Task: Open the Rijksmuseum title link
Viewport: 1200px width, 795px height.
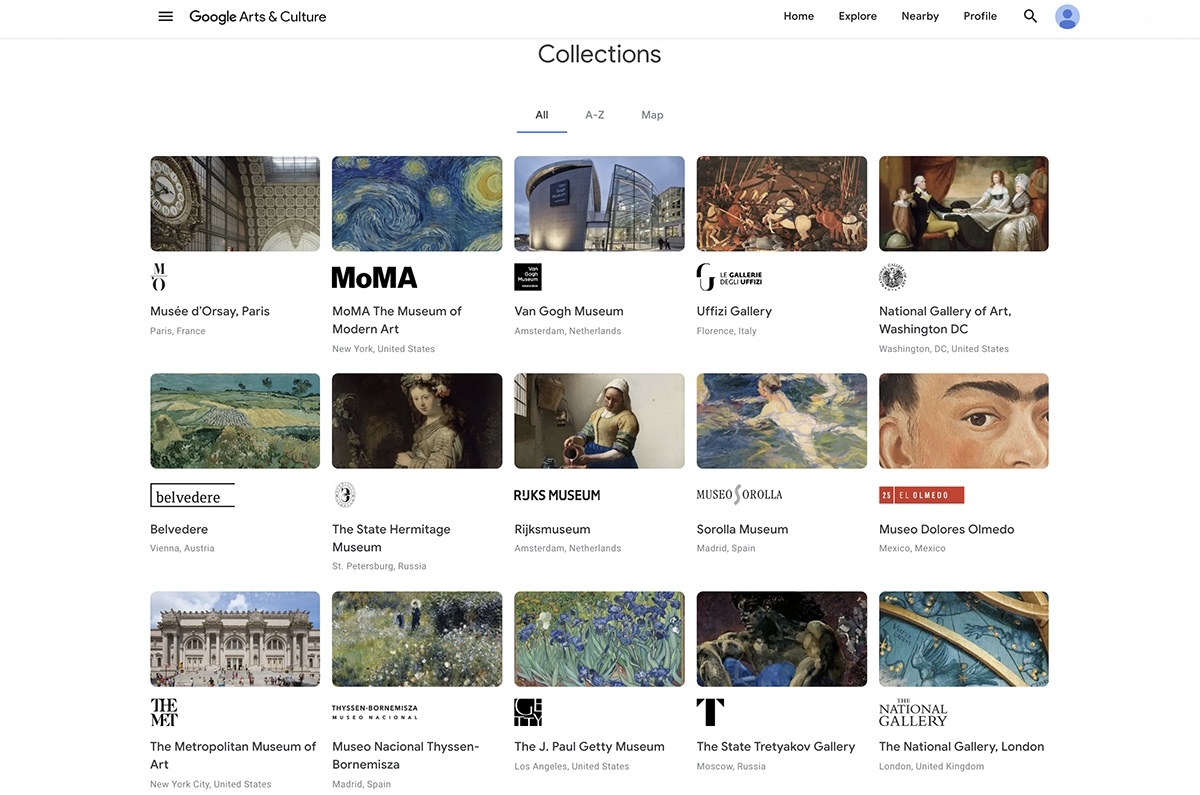Action: pyautogui.click(x=552, y=529)
